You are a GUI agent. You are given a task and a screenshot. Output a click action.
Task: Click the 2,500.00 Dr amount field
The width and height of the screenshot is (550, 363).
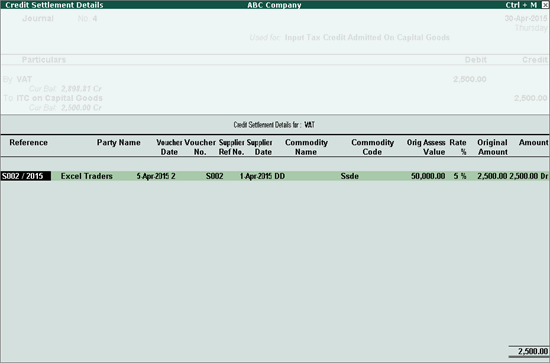528,176
